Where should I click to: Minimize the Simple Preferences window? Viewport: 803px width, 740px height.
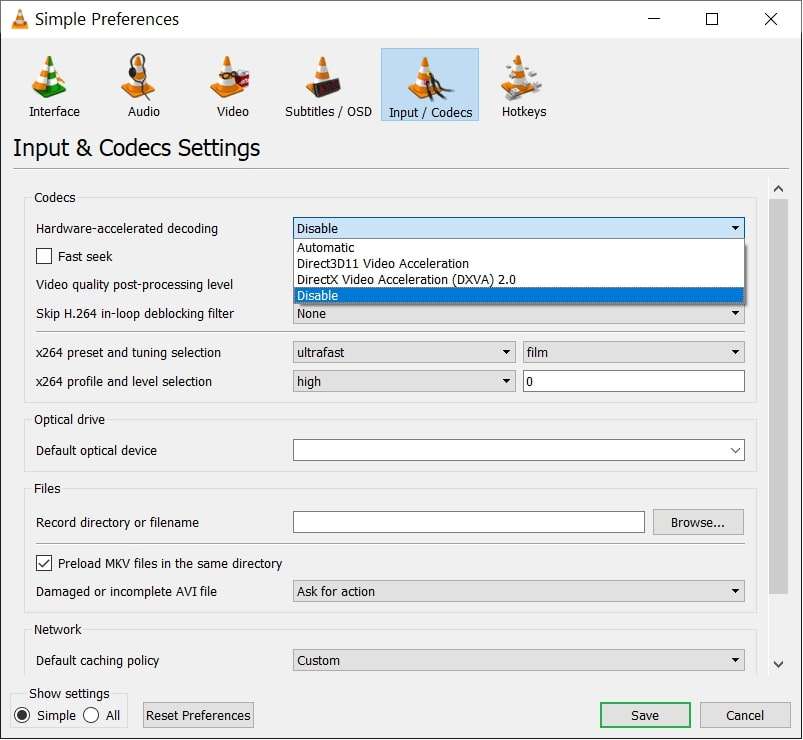(654, 19)
